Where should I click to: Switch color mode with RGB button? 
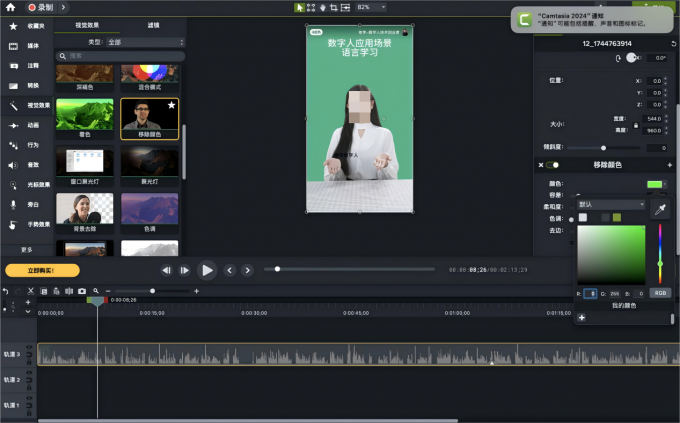[x=660, y=293]
